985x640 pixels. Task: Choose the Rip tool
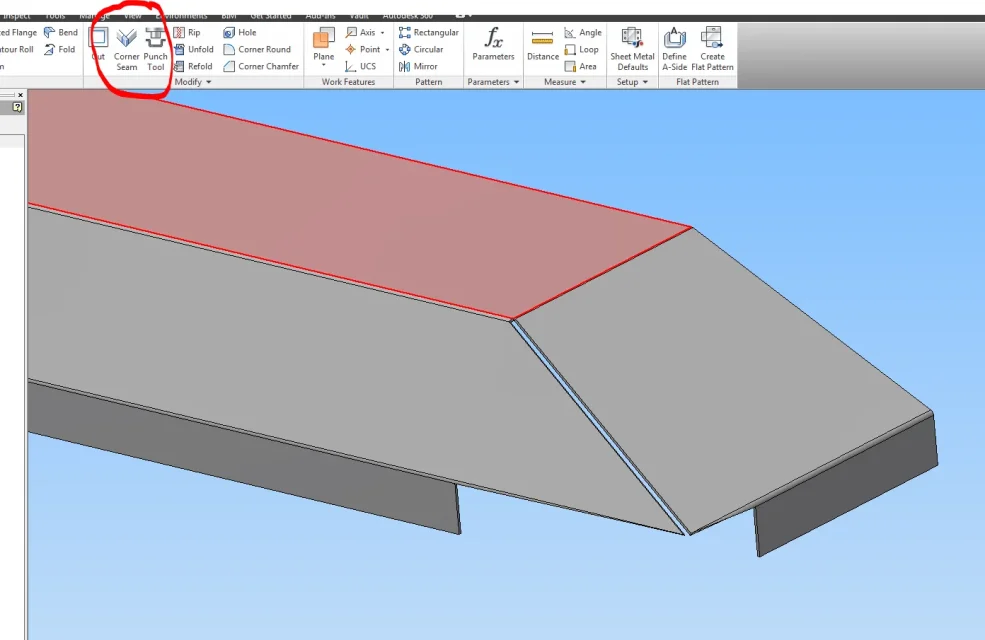187,32
